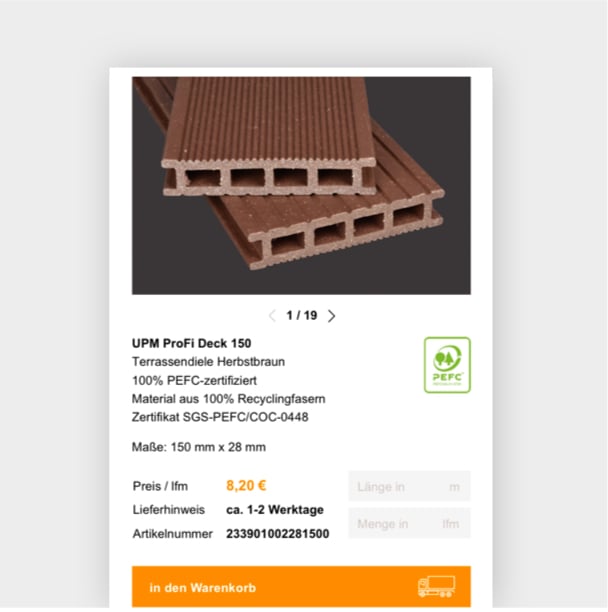The width and height of the screenshot is (608, 612).
Task: Focus the Länge in m field
Action: pos(409,486)
